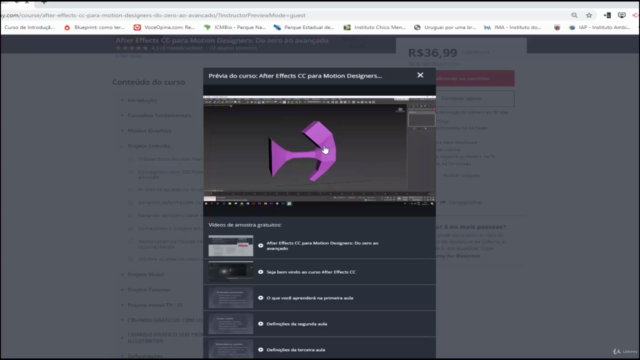Screen dimensions: 640x360
Task: Click the course title in page header
Action: point(222,40)
